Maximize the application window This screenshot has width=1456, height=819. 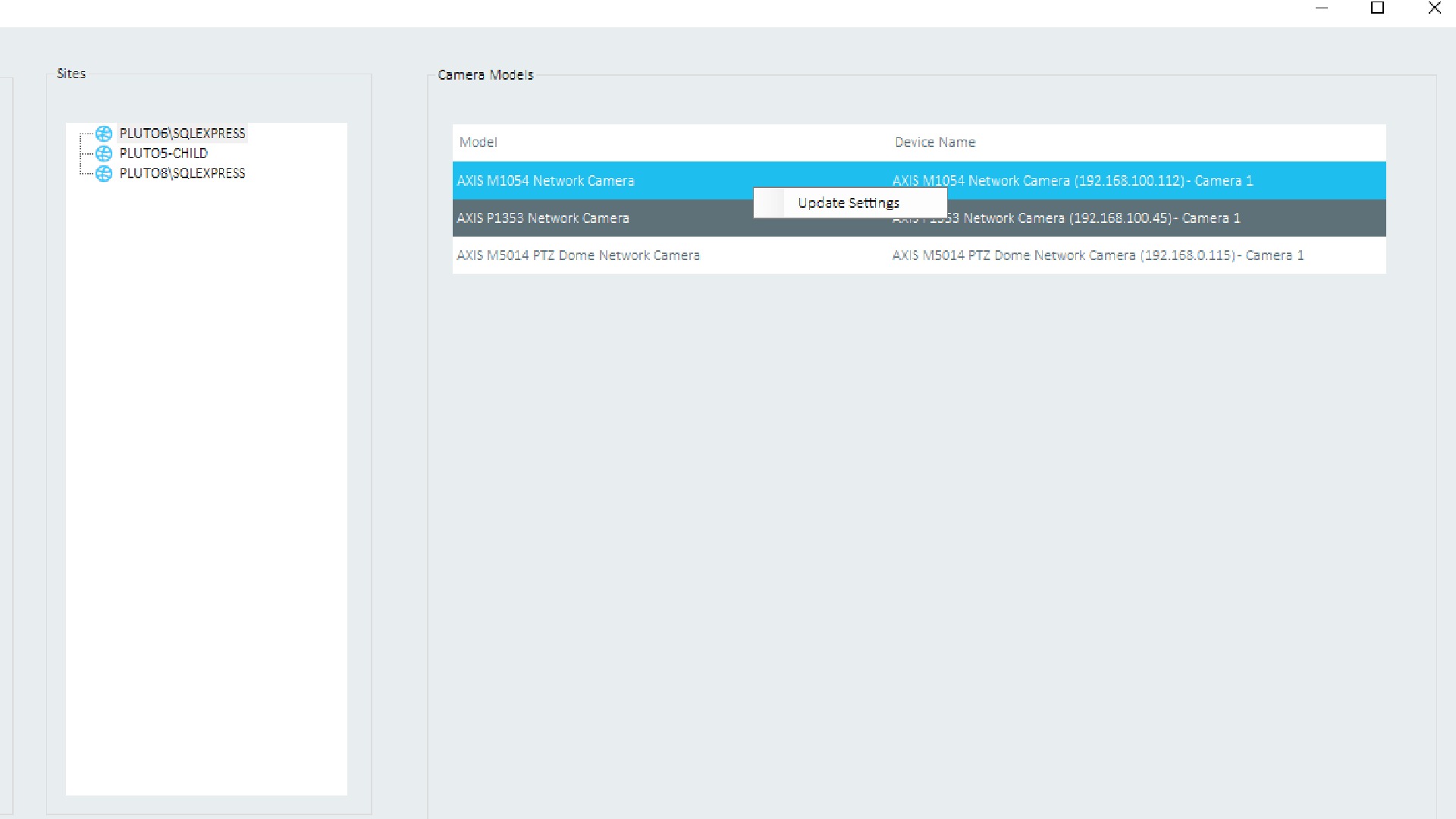click(x=1378, y=8)
